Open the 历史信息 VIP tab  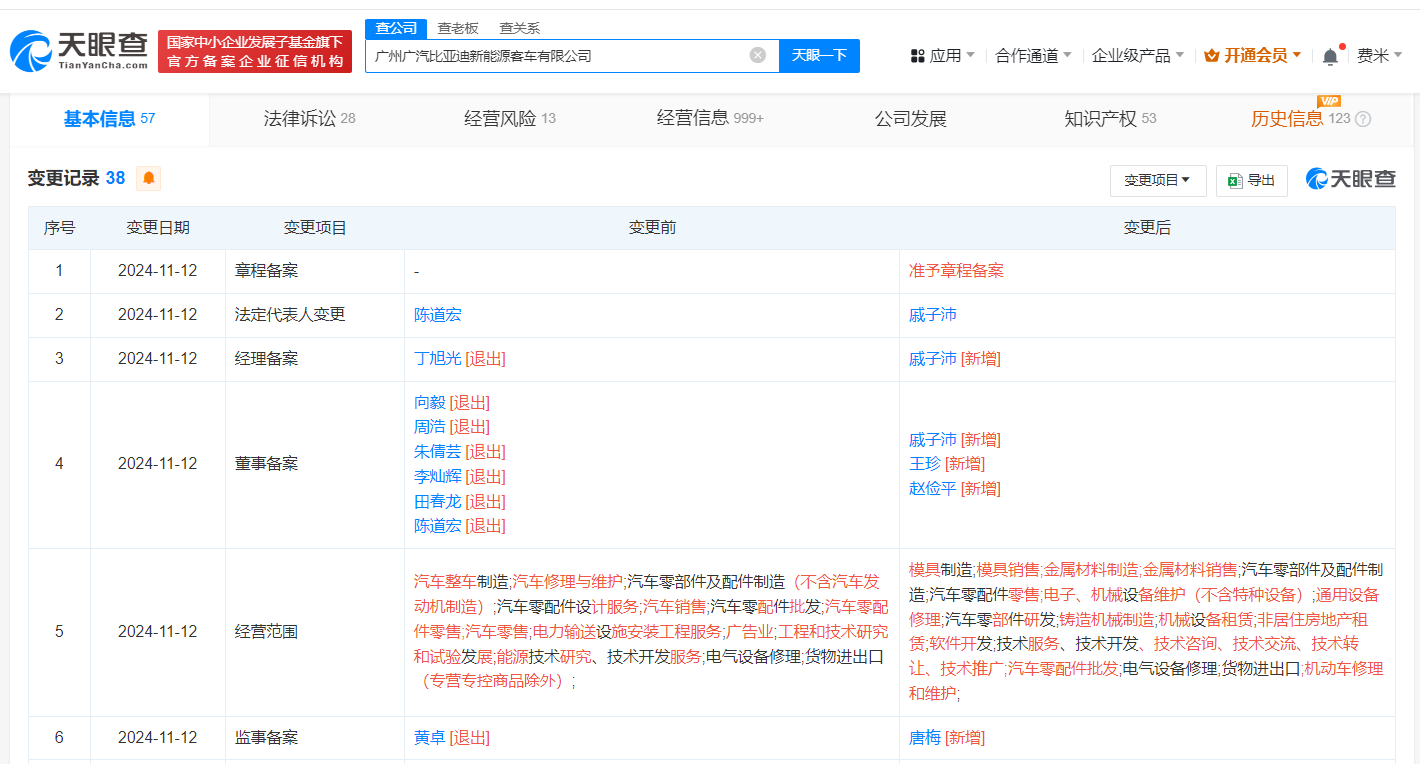pyautogui.click(x=1300, y=119)
